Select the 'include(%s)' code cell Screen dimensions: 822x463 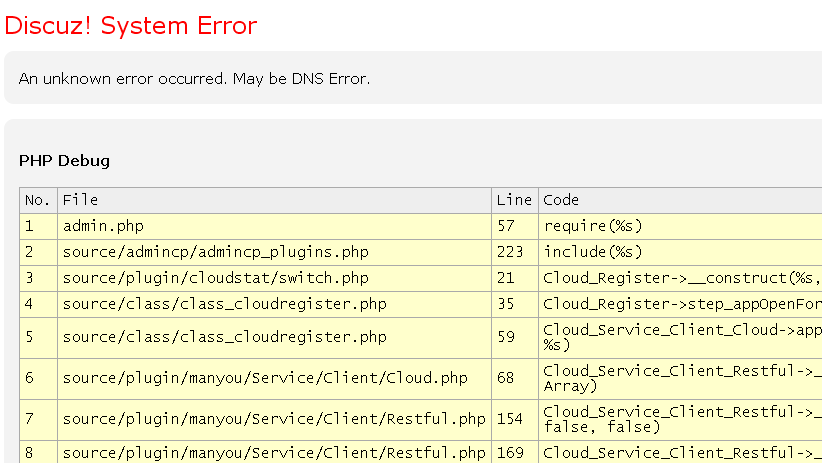coord(680,252)
